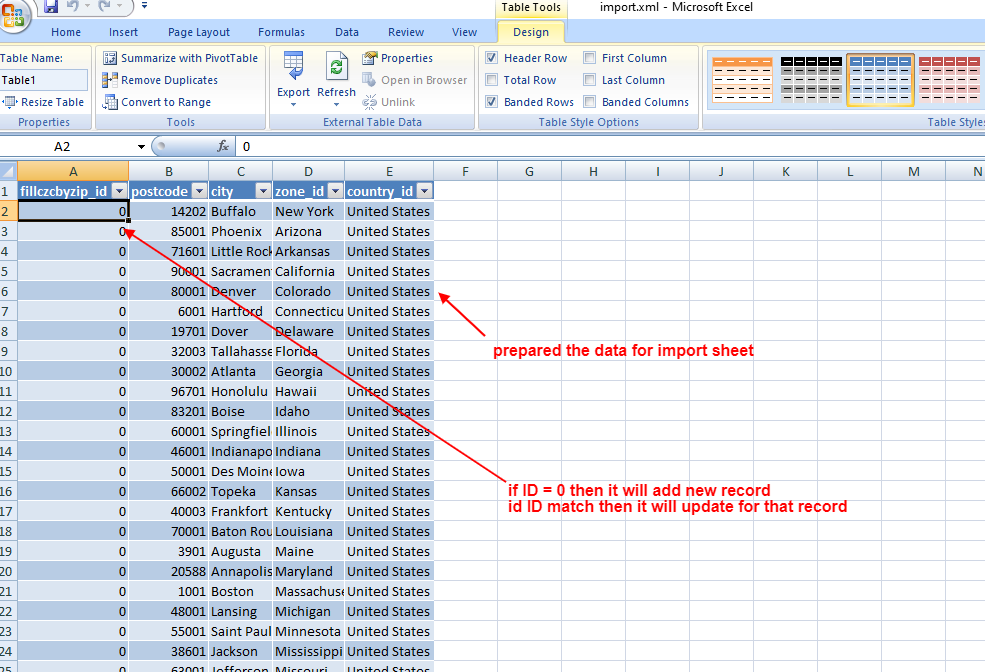The height and width of the screenshot is (672, 985).
Task: Select column A header
Action: (73, 171)
